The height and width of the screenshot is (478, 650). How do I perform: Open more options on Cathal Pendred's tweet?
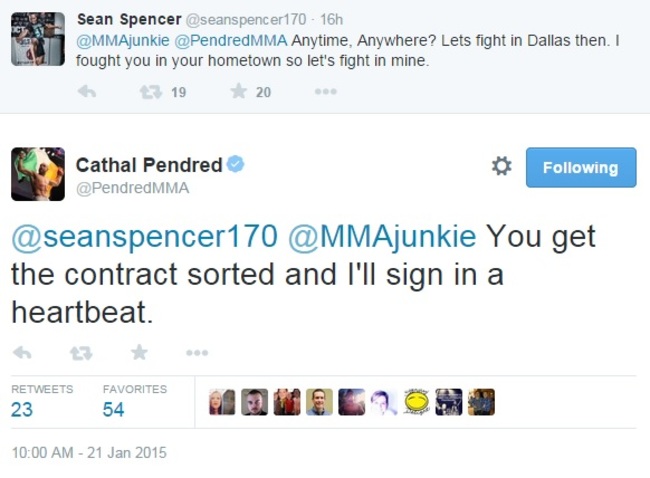[x=197, y=353]
